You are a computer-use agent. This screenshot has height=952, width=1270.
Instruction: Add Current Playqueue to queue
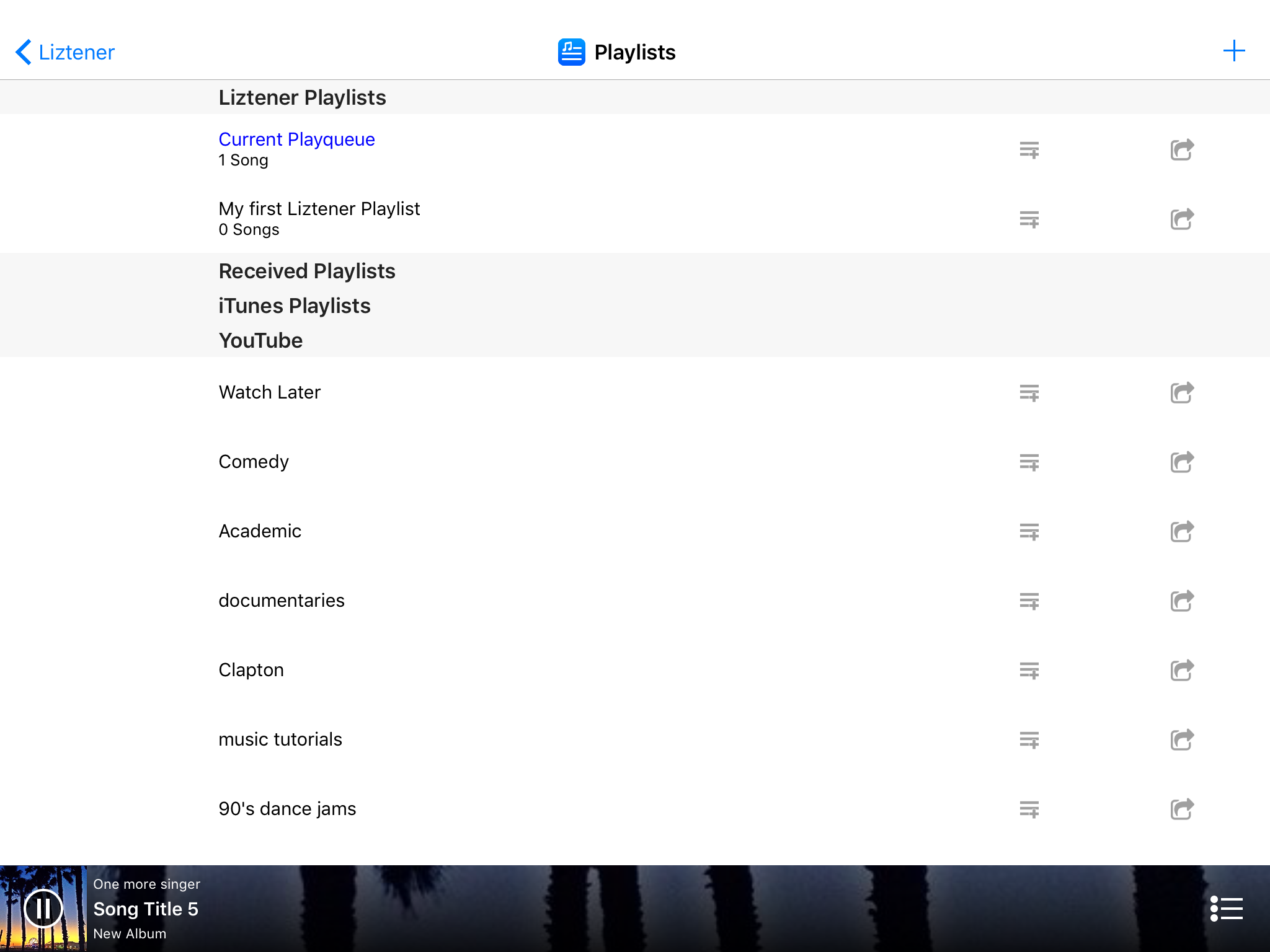pos(1029,150)
